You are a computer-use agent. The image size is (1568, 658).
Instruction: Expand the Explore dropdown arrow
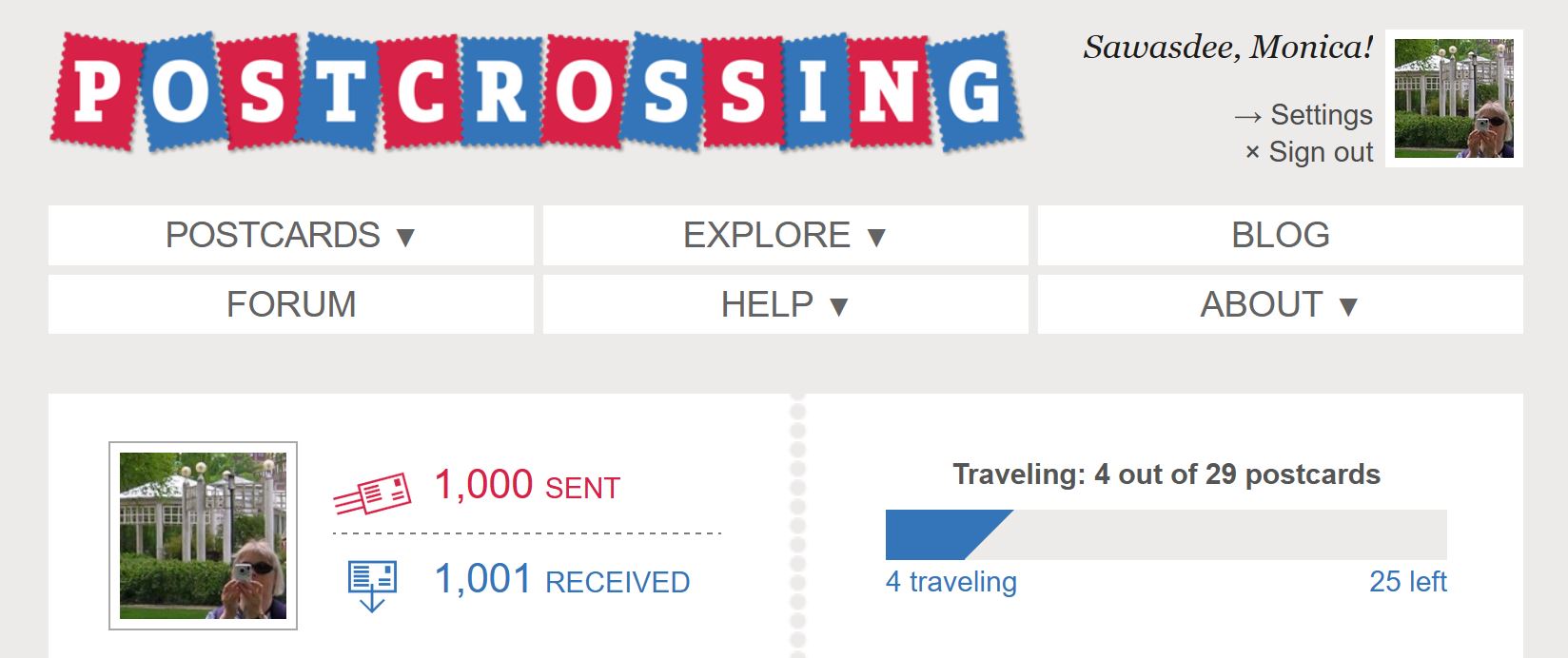coord(876,237)
